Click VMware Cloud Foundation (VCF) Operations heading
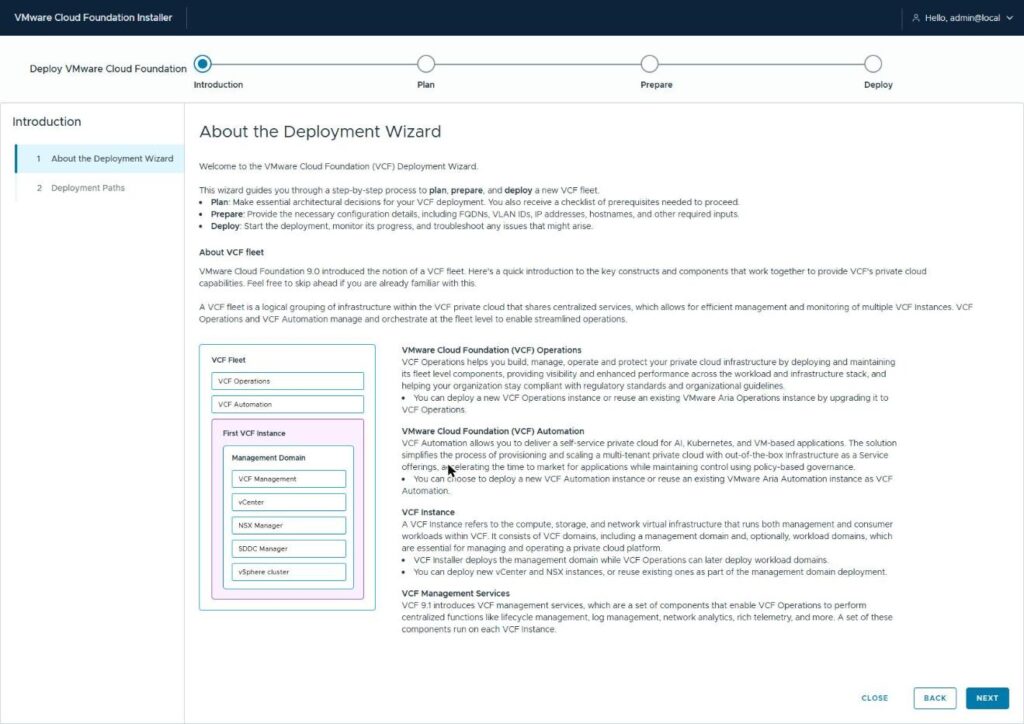 [x=491, y=350]
